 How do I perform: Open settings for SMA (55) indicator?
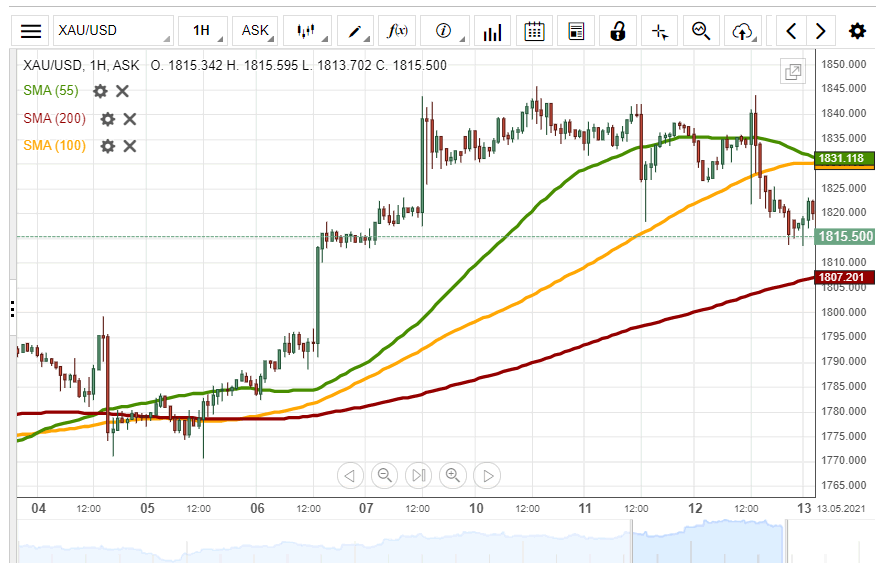pyautogui.click(x=100, y=91)
